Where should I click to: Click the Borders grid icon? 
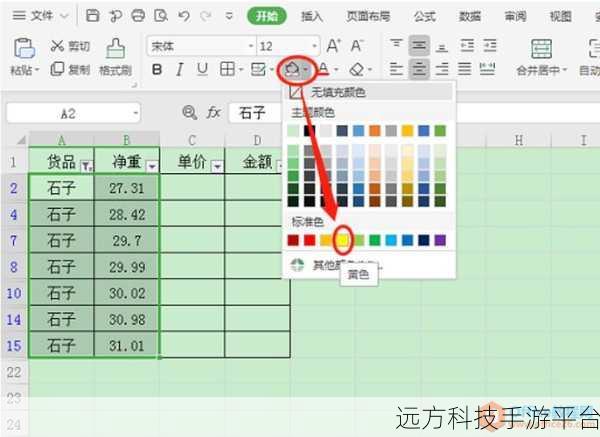coord(227,69)
